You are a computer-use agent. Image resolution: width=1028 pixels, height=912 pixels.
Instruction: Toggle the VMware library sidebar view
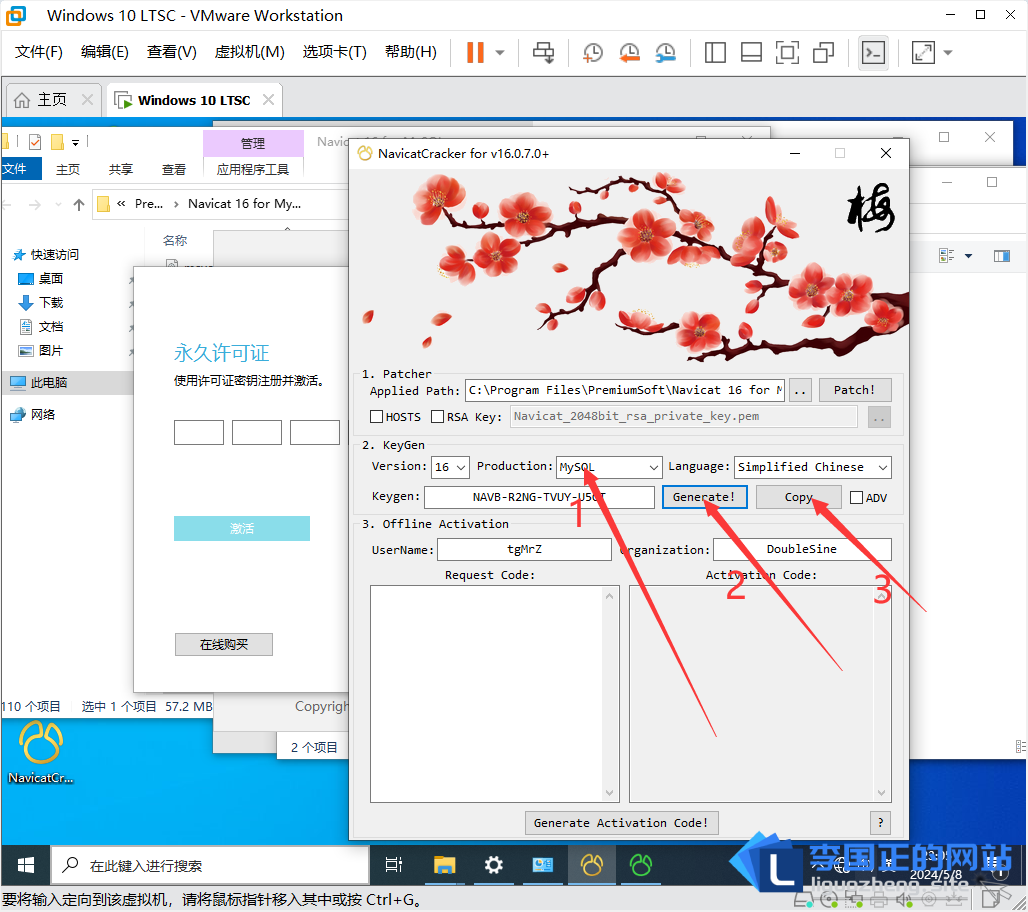pyautogui.click(x=715, y=52)
